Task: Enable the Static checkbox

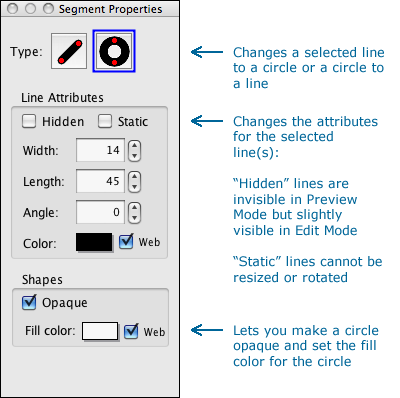Action: point(105,121)
